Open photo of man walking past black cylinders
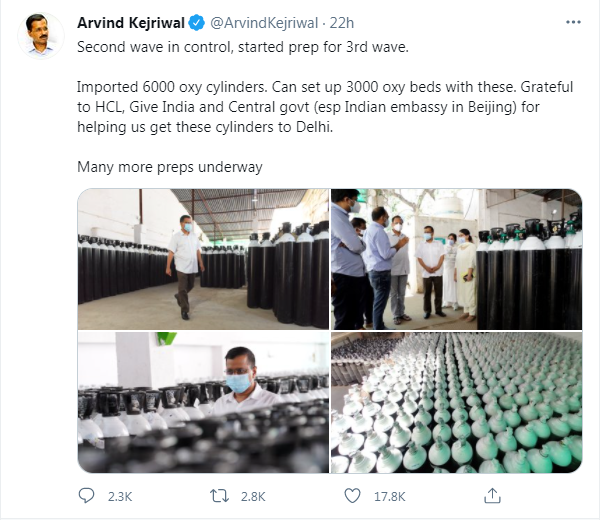 [x=203, y=256]
